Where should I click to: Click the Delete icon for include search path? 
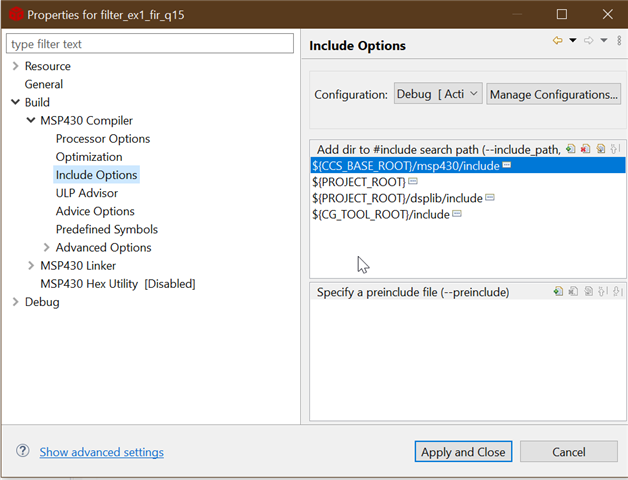[x=585, y=149]
